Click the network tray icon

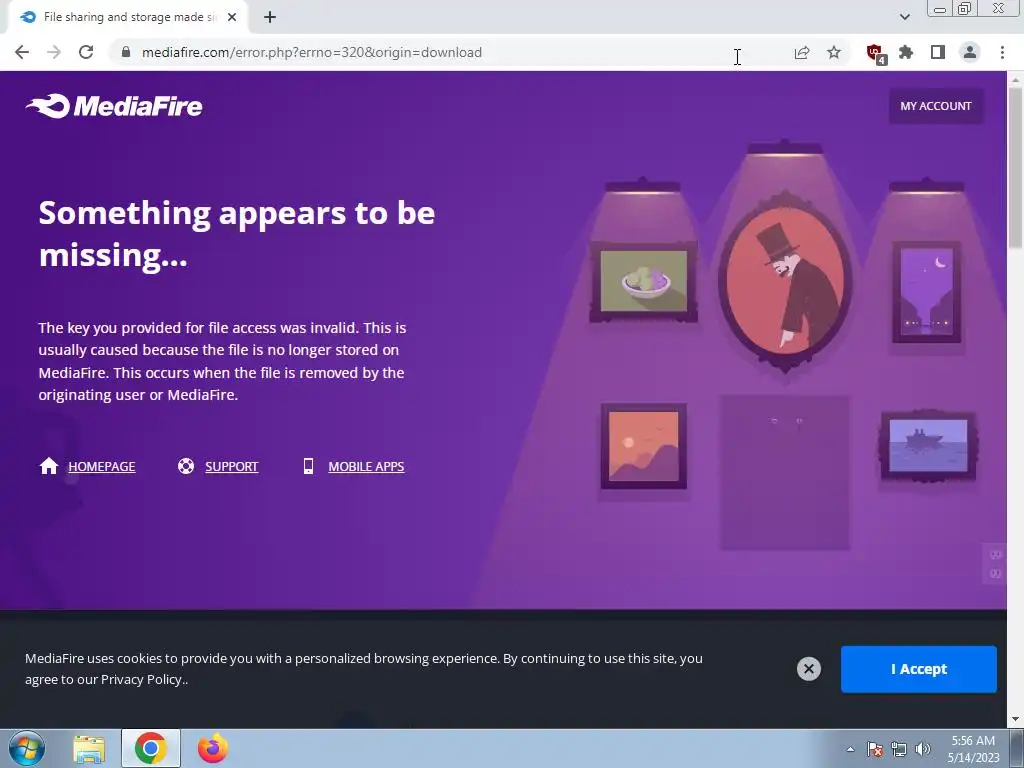(x=899, y=749)
